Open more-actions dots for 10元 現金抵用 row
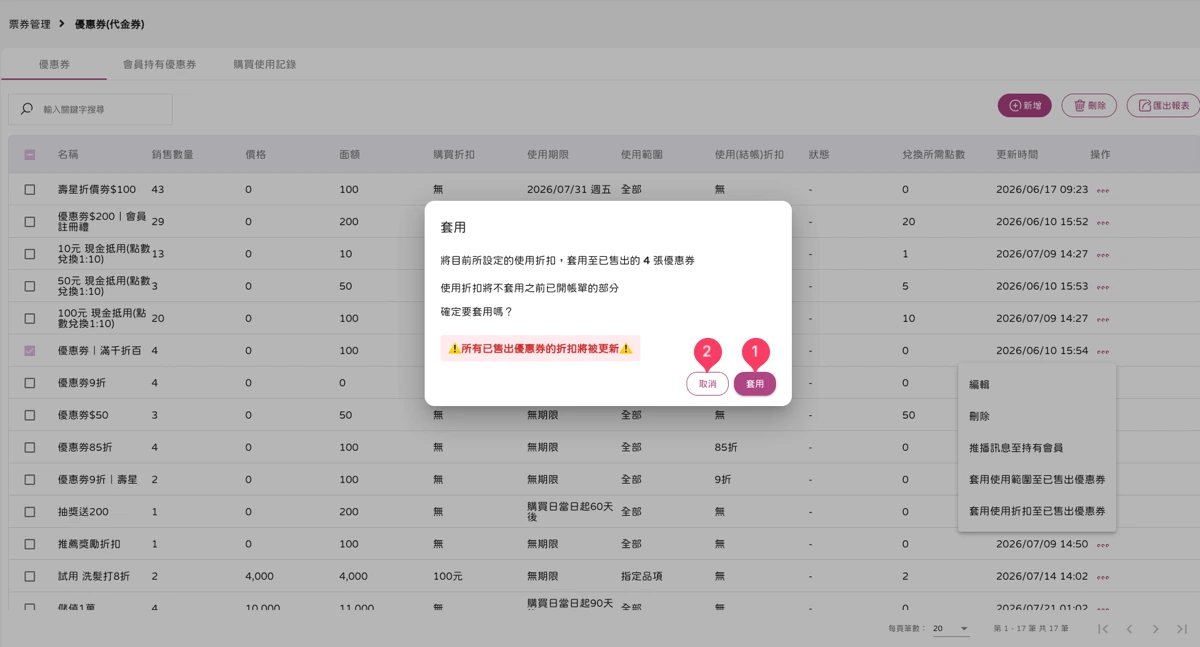Viewport: 1200px width, 647px height. [x=1102, y=255]
